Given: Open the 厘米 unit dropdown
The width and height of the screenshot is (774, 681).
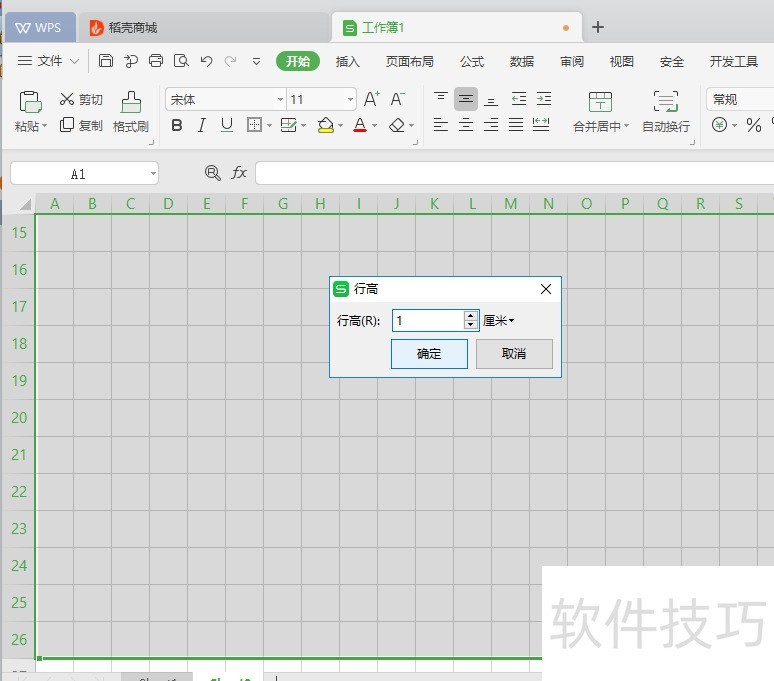Looking at the screenshot, I should pos(498,321).
